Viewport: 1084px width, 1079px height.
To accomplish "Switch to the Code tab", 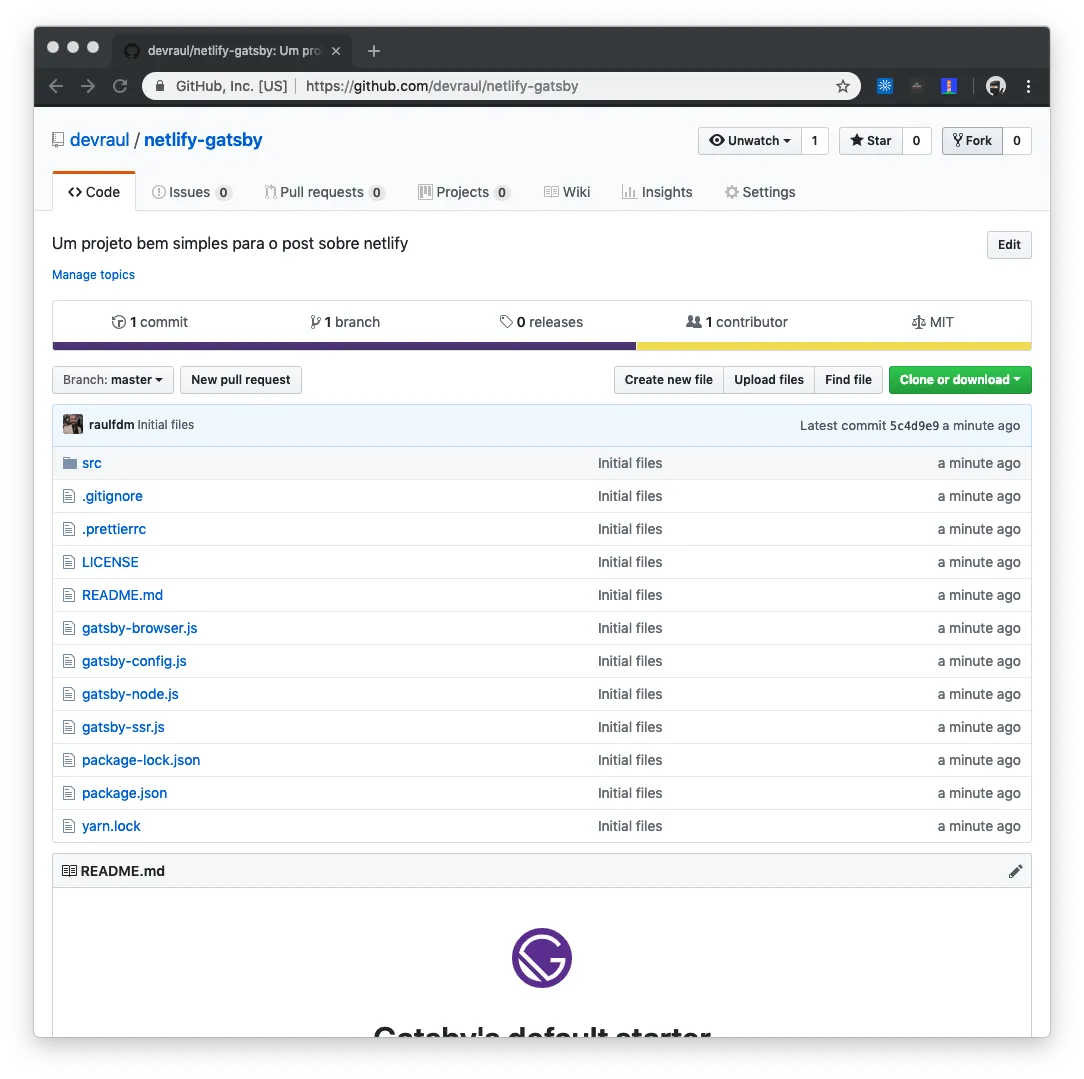I will [94, 192].
